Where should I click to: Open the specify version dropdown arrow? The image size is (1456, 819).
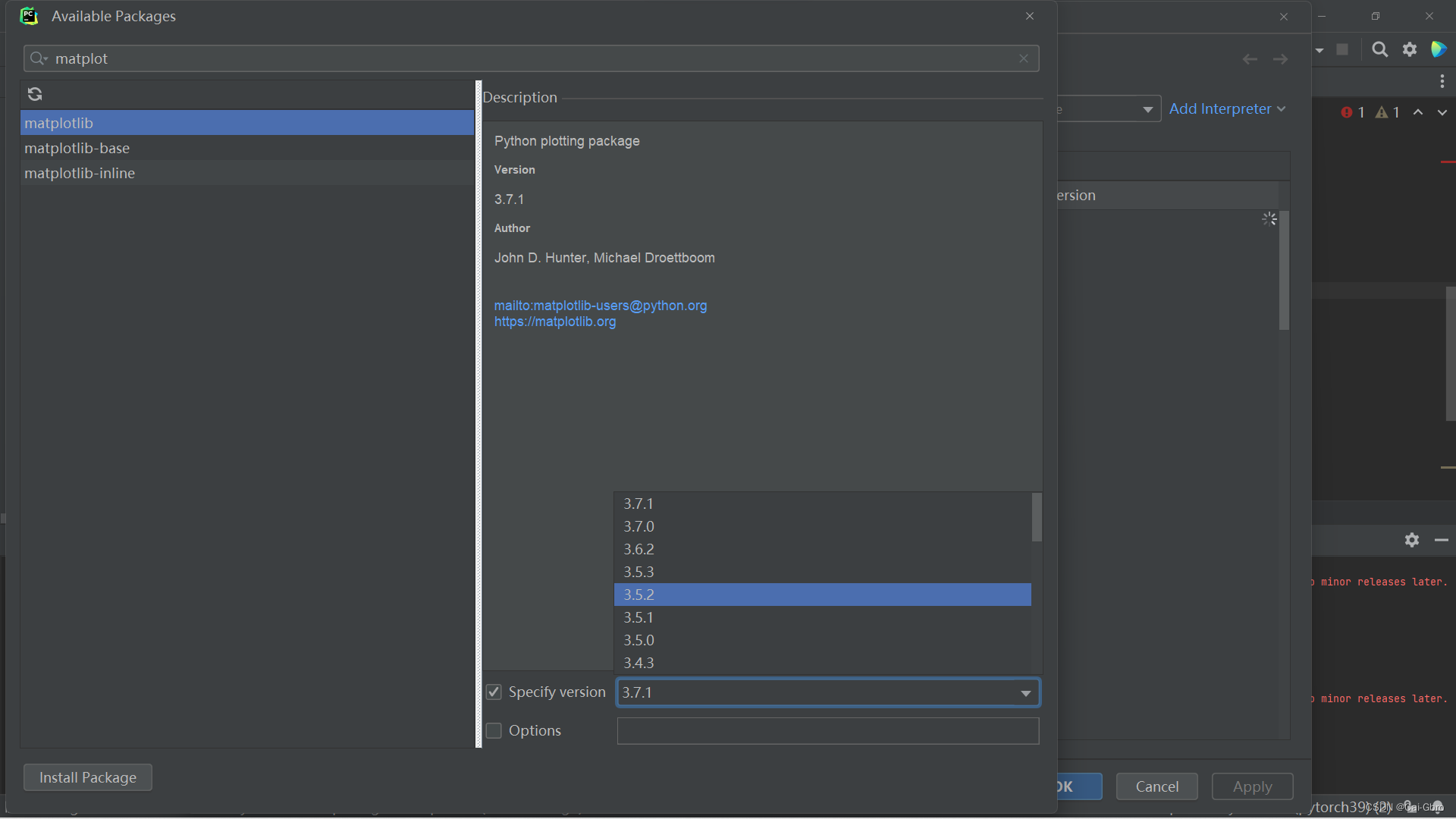(x=1026, y=693)
